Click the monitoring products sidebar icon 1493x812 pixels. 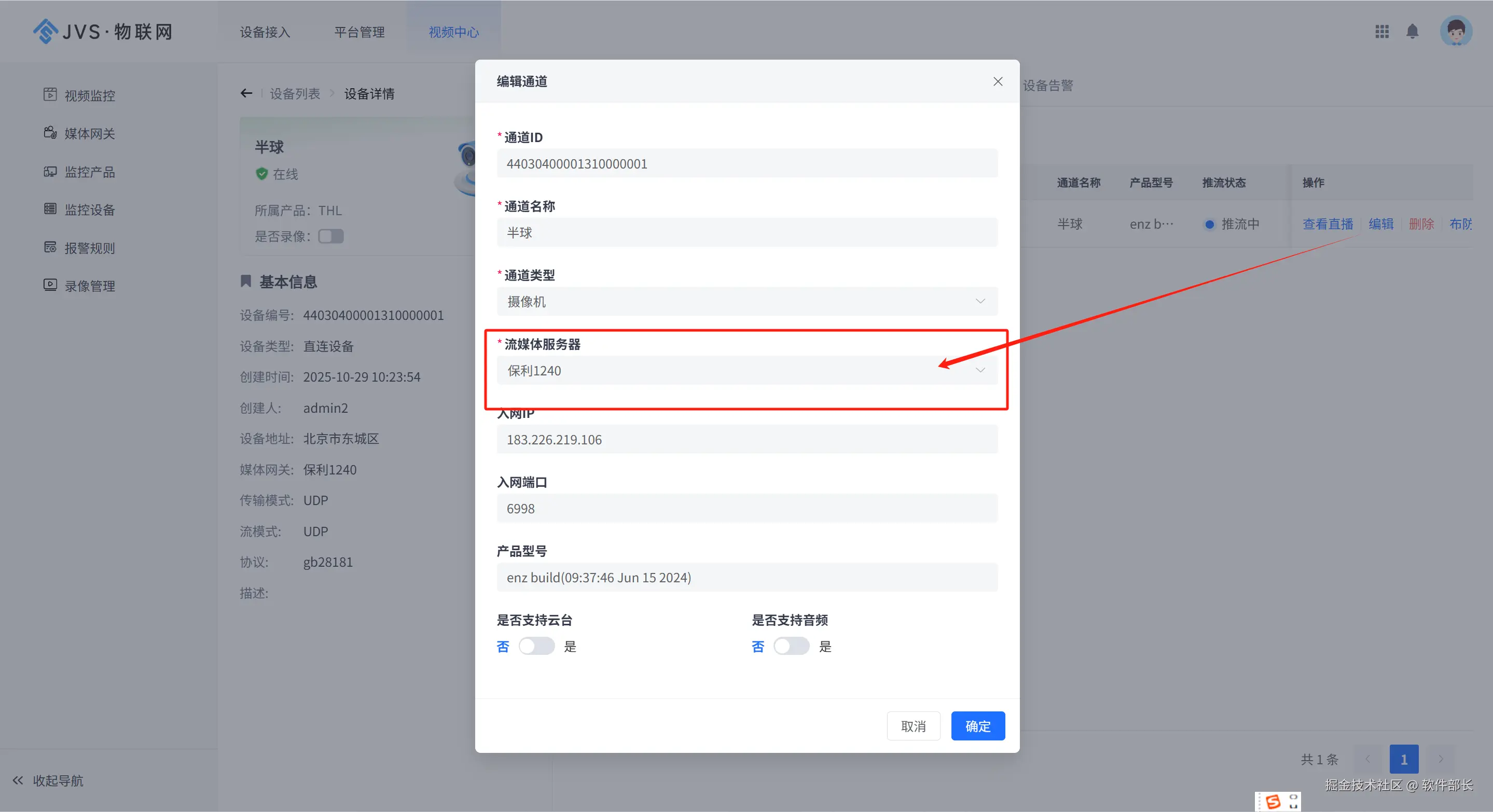50,172
